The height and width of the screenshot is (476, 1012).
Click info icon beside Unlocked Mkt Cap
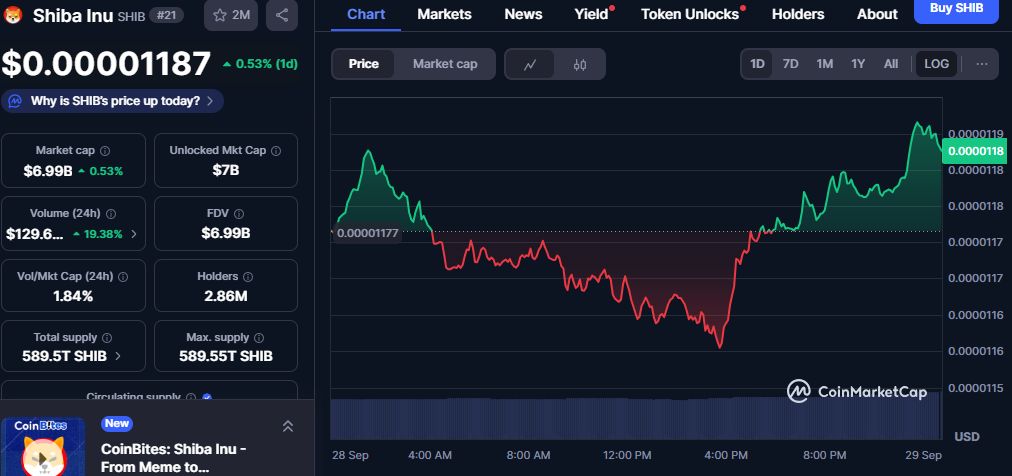276,151
